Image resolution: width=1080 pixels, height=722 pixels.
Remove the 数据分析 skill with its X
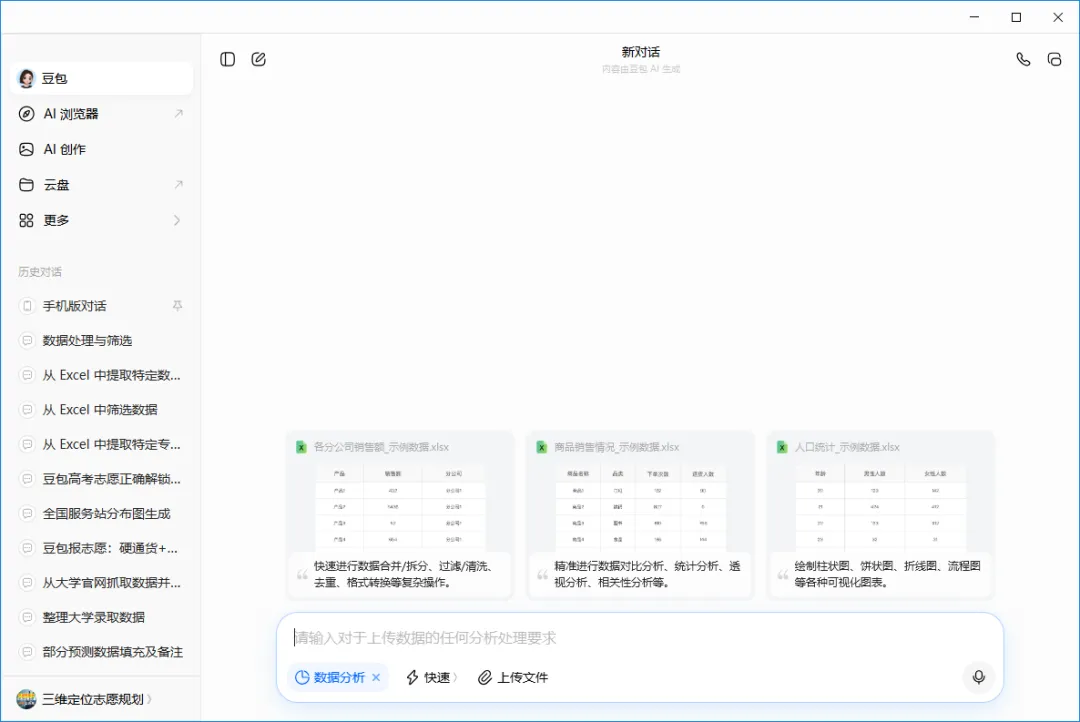click(x=376, y=677)
